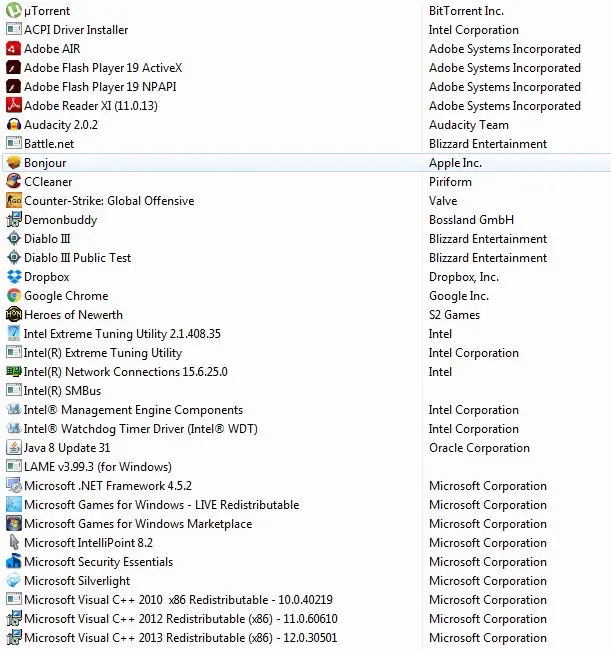The width and height of the screenshot is (611, 649).
Task: Click the S2 Games publisher cell
Action: pos(455,315)
